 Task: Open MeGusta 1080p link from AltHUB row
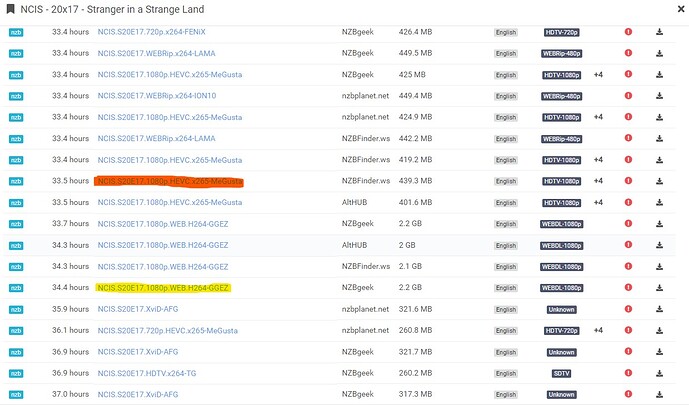(x=170, y=202)
